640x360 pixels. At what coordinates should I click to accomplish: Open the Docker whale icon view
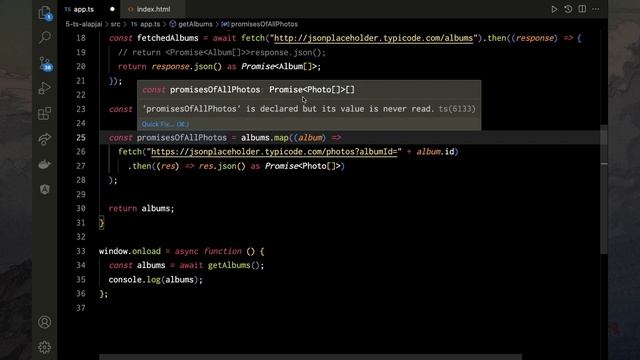(x=45, y=164)
